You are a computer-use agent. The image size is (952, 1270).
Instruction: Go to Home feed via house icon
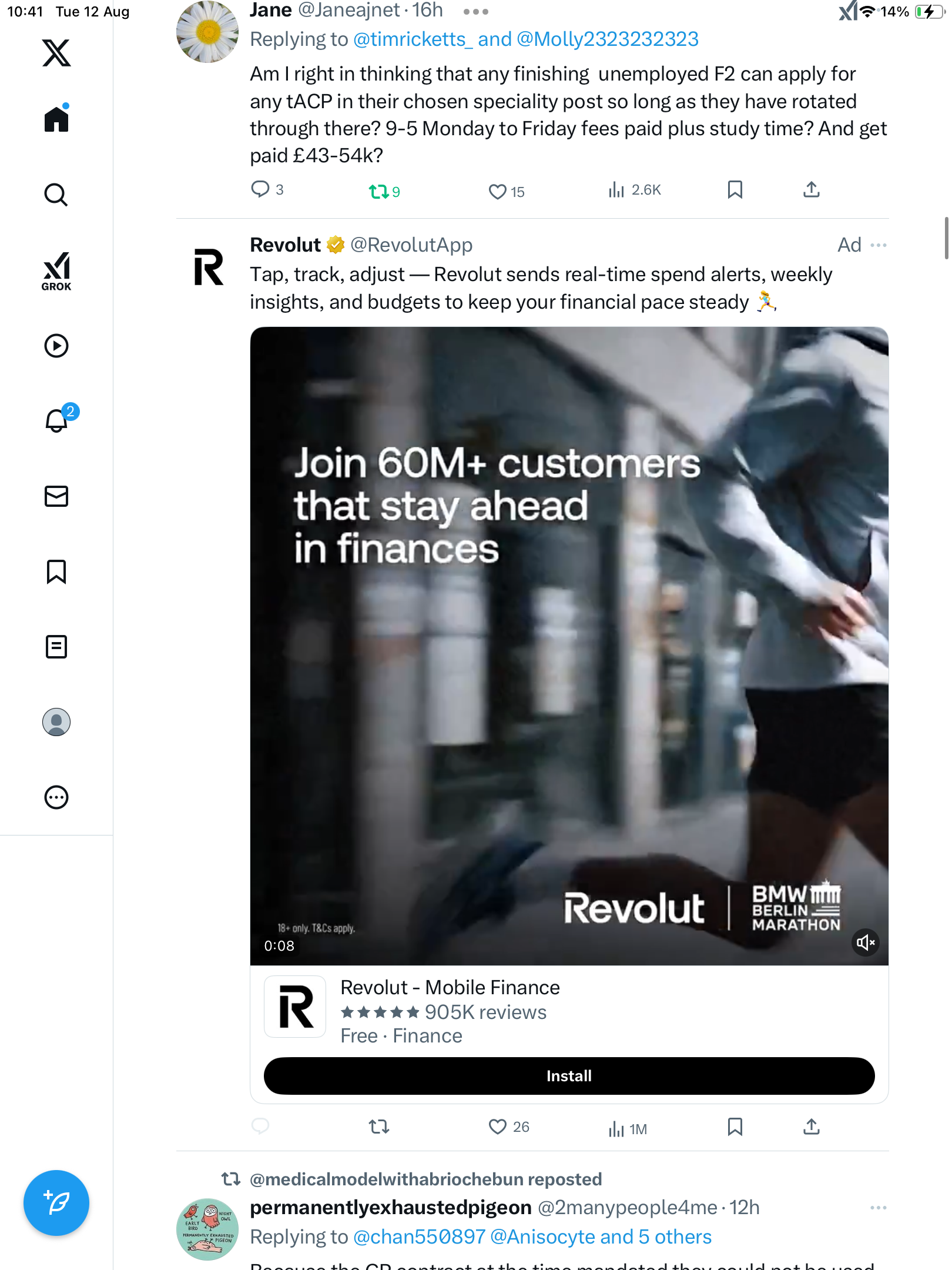pos(56,119)
